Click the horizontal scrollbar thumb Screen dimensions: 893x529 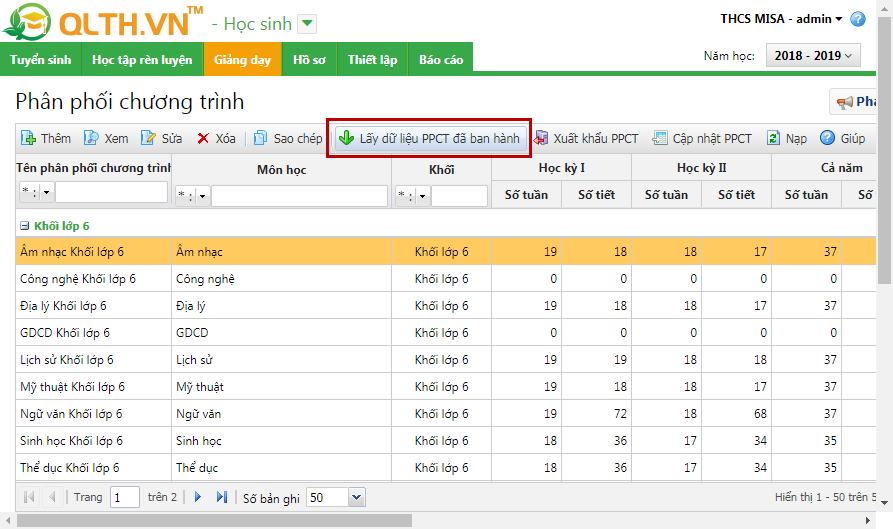(214, 520)
